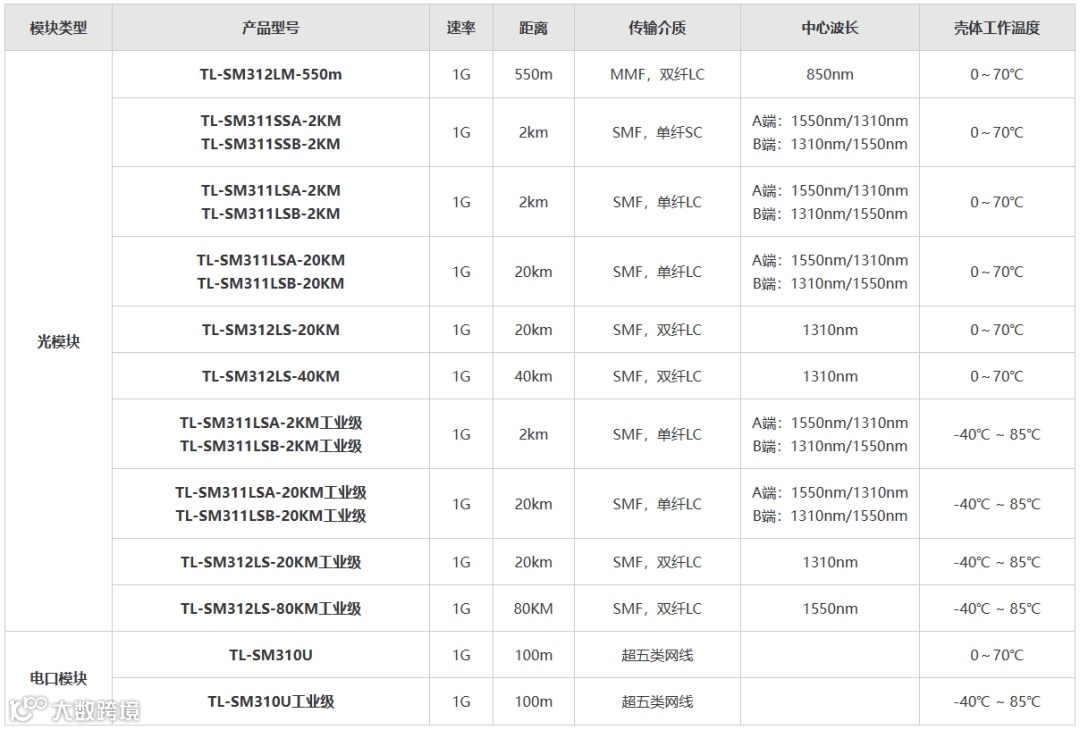This screenshot has width=1080, height=730.
Task: Click the 模块类型 column header
Action: tap(59, 28)
